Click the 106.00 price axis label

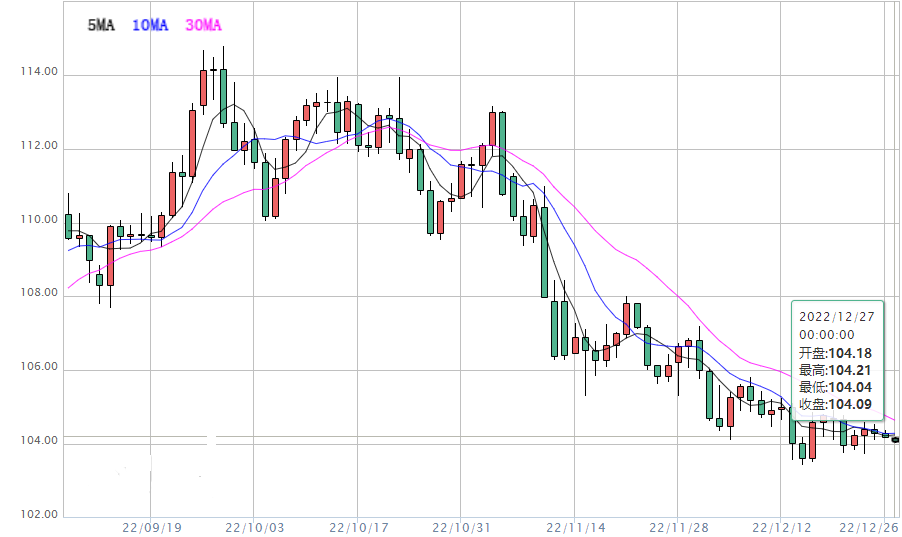point(39,367)
